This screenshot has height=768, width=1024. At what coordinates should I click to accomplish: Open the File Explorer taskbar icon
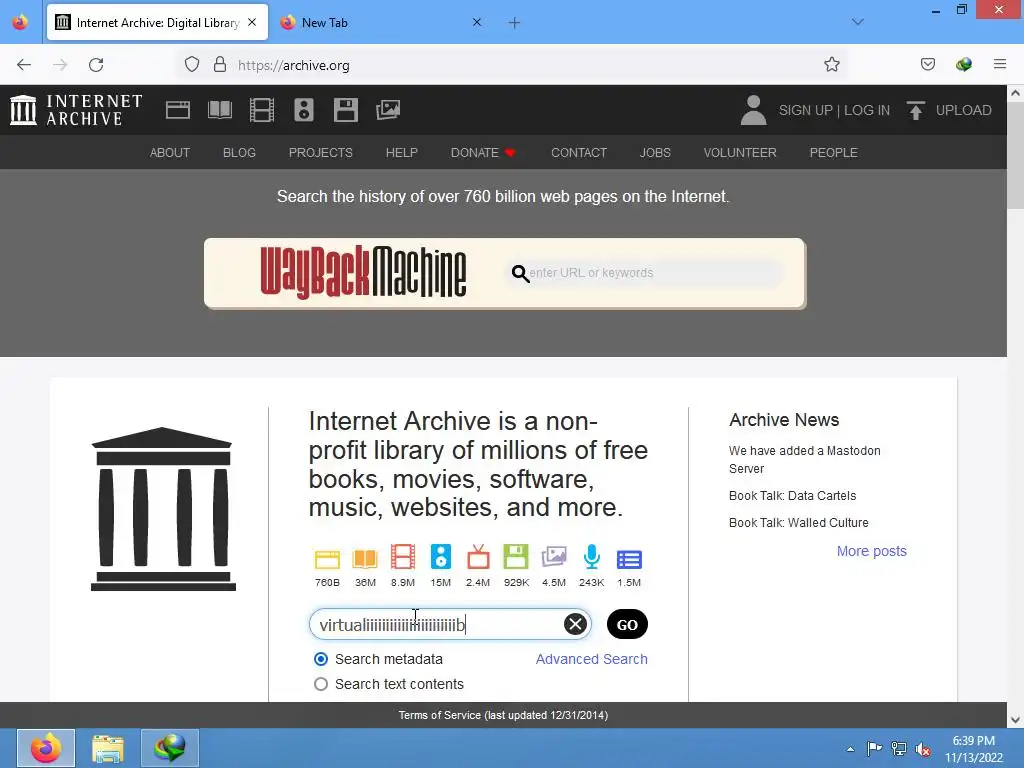point(108,748)
